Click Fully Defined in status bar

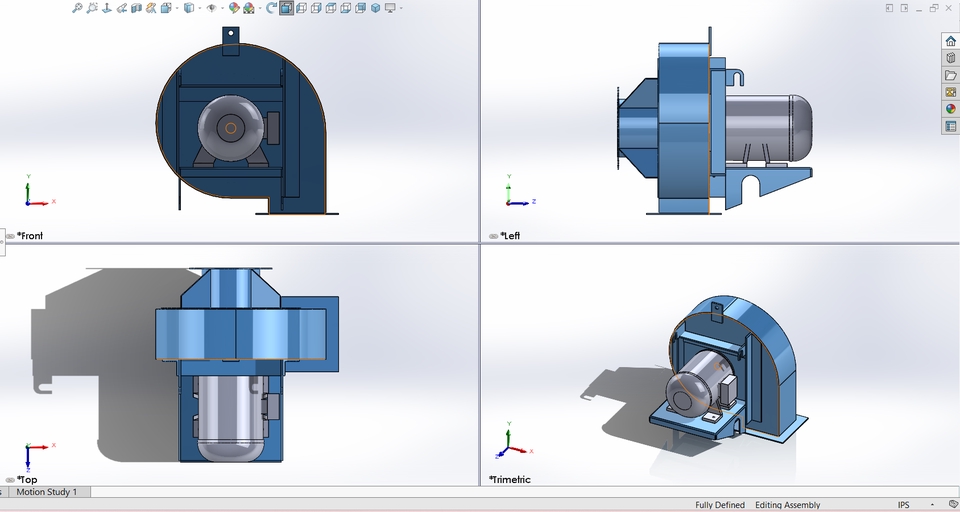(720, 505)
